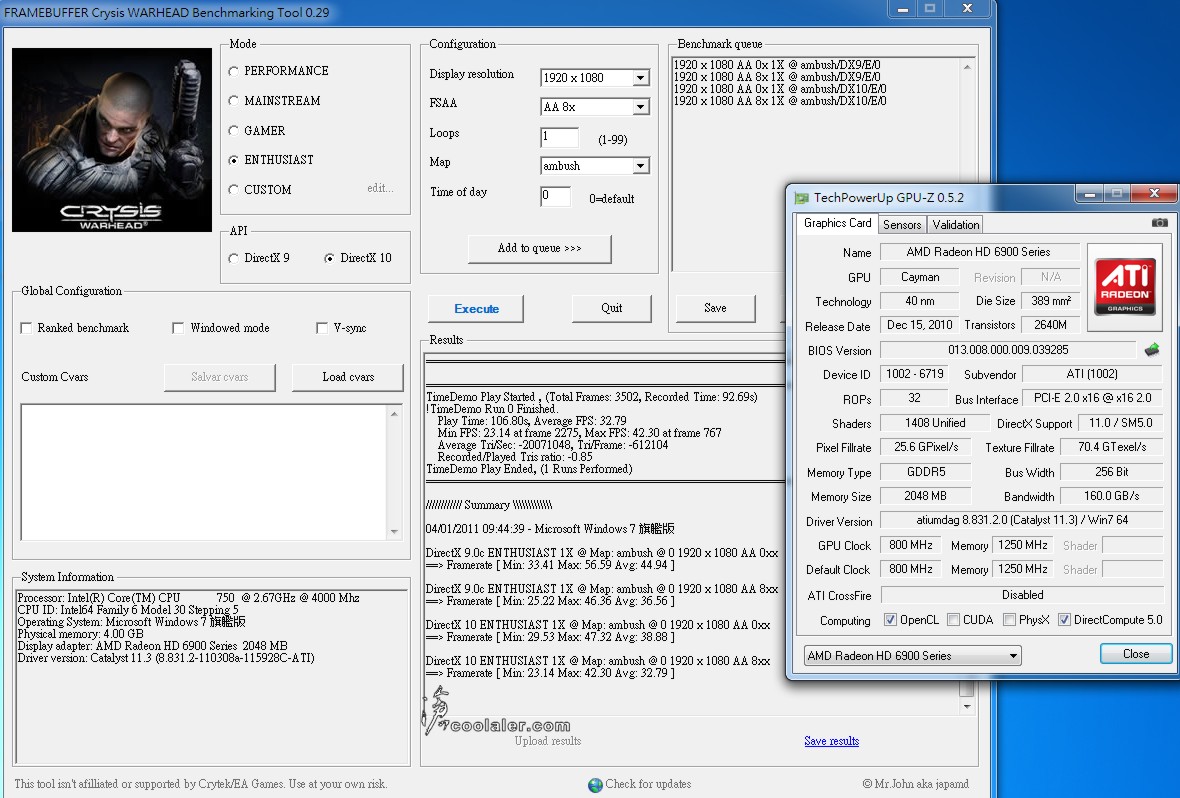Click the Quit button

pyautogui.click(x=612, y=308)
